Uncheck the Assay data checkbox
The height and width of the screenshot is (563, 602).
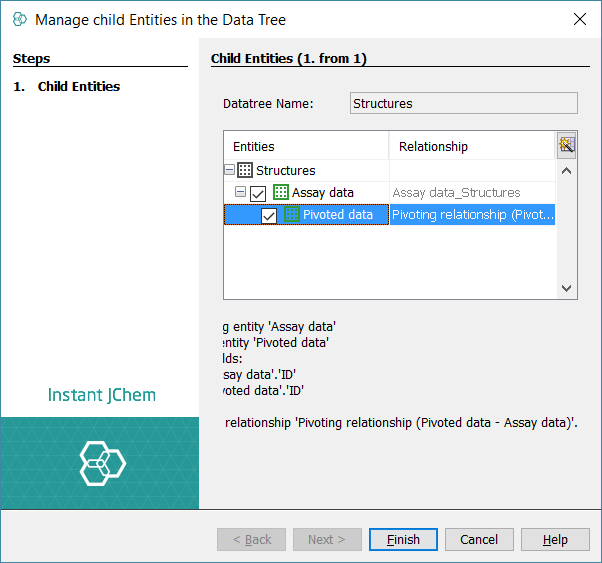point(258,193)
